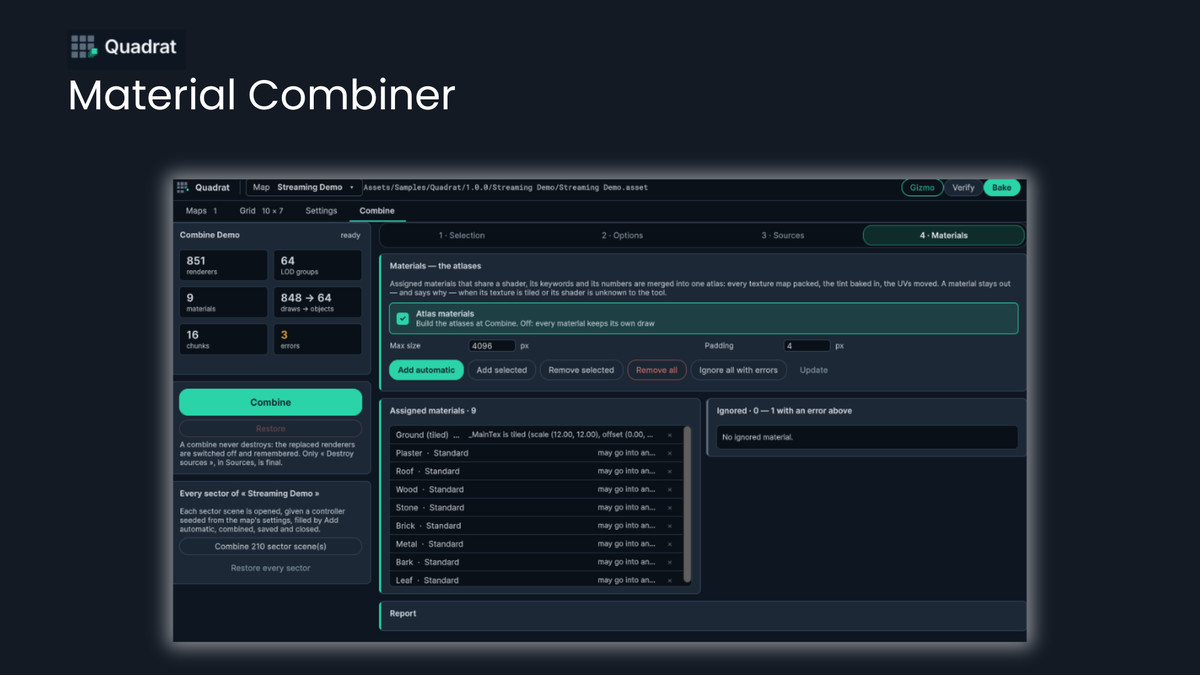Click the Add automatic button
1200x675 pixels.
point(426,370)
